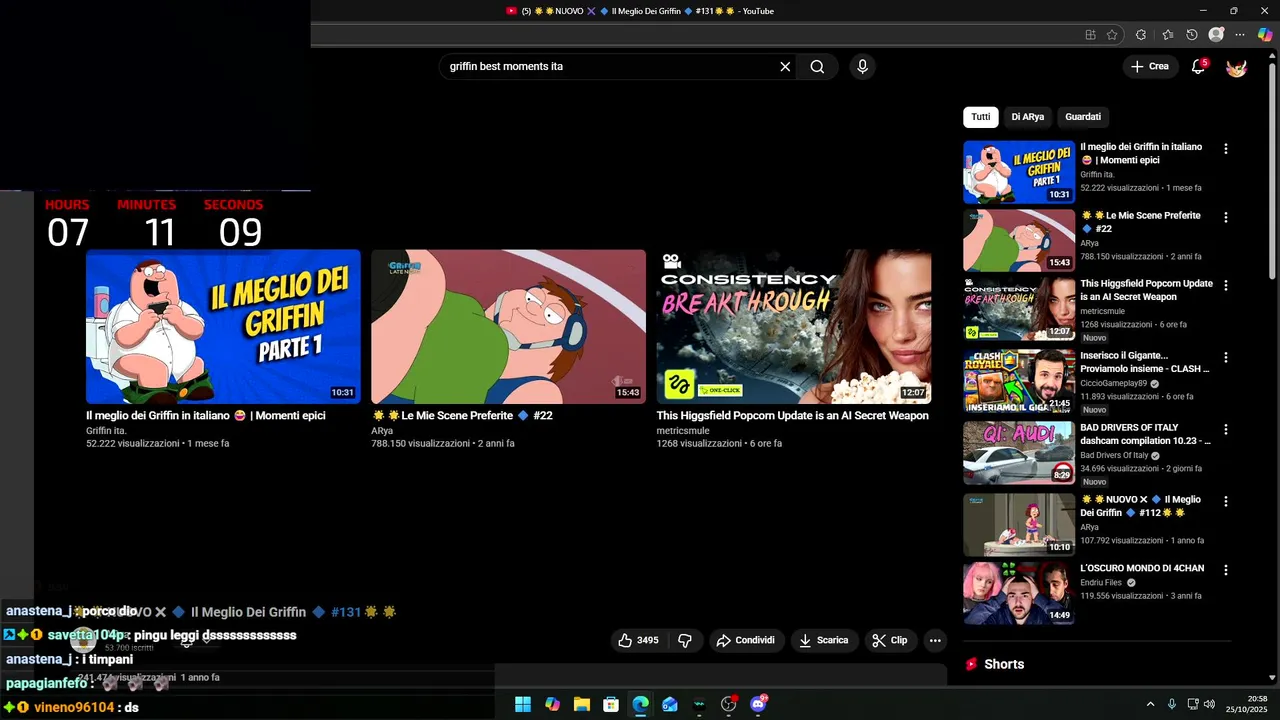Create a clip with the Clip button

[x=890, y=640]
